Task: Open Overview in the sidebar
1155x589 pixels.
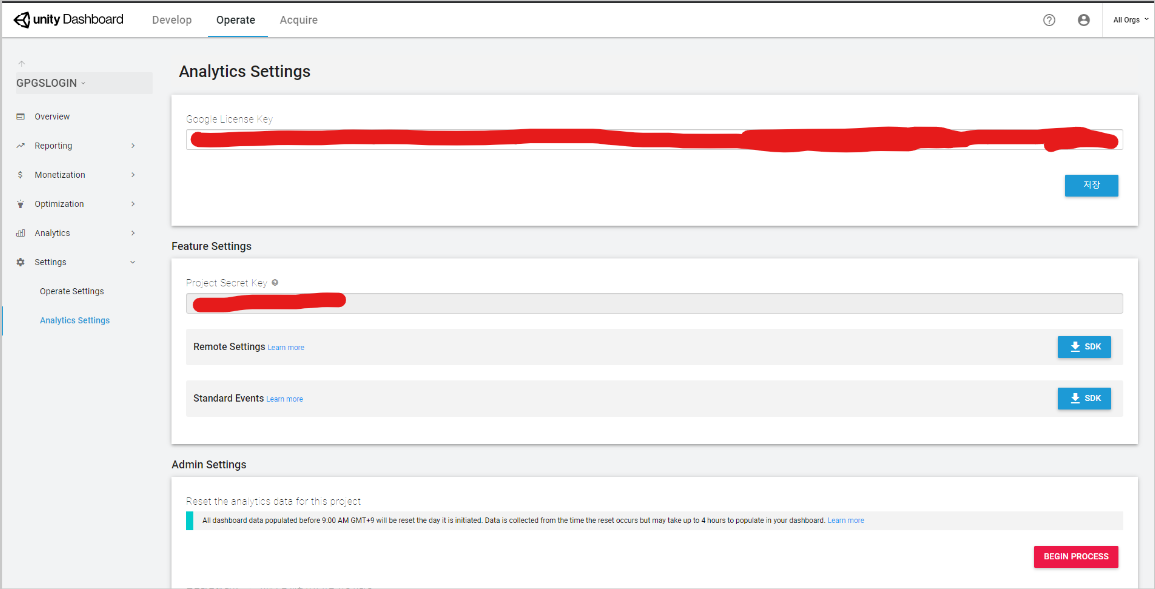Action: pos(52,117)
